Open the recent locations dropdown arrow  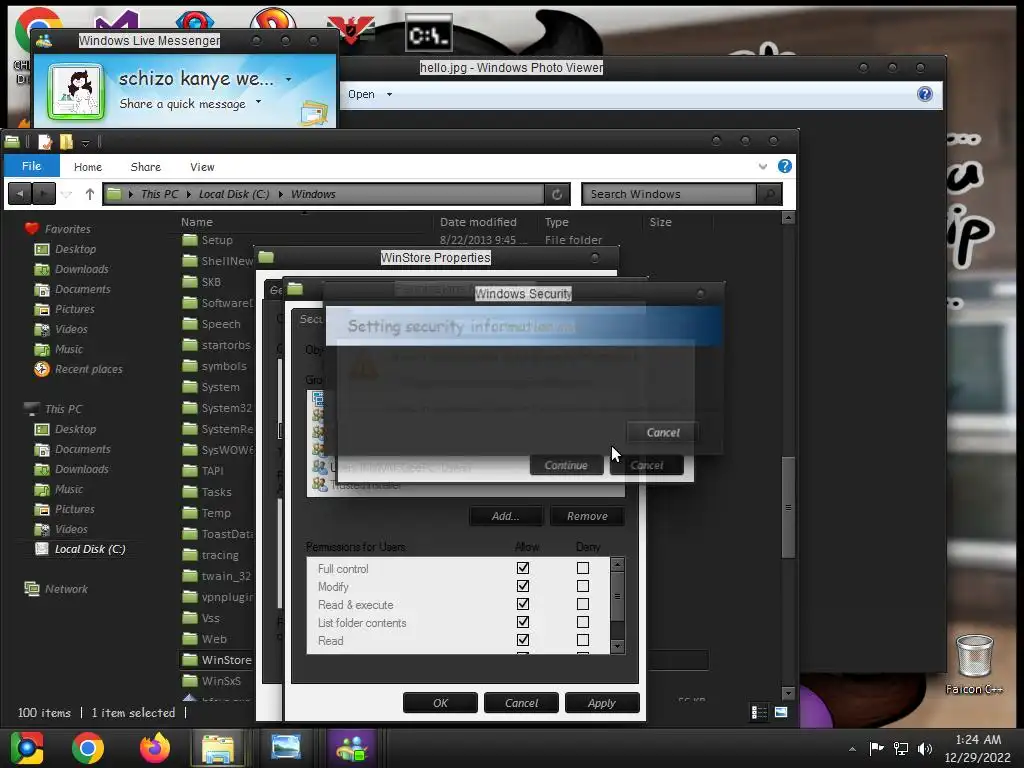(66, 195)
